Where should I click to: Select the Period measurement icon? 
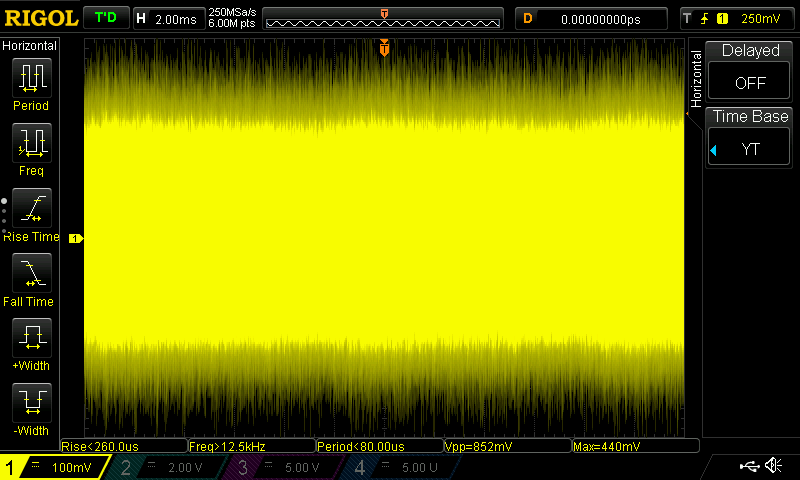[x=32, y=78]
